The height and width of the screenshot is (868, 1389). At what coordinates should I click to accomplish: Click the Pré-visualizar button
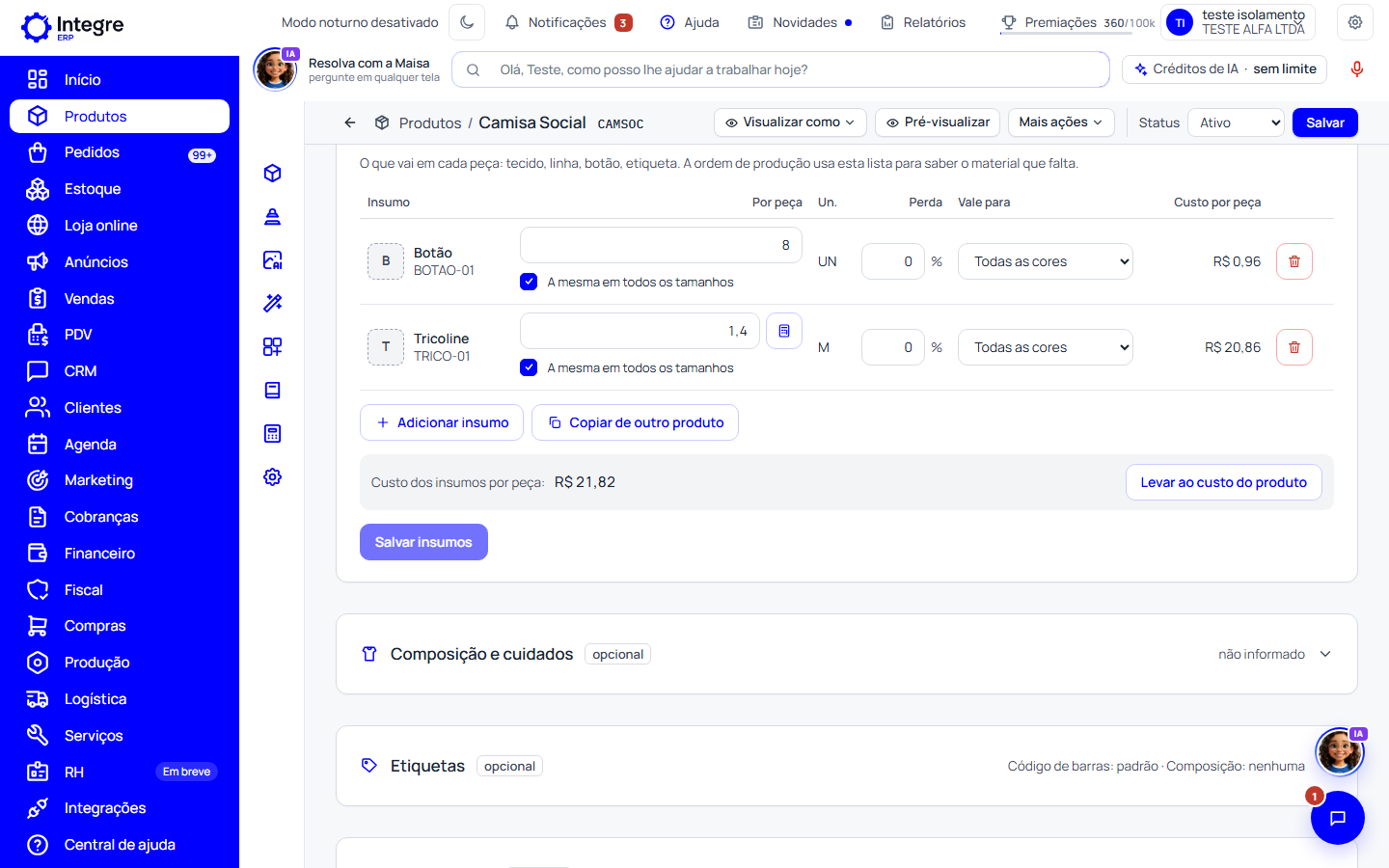938,122
